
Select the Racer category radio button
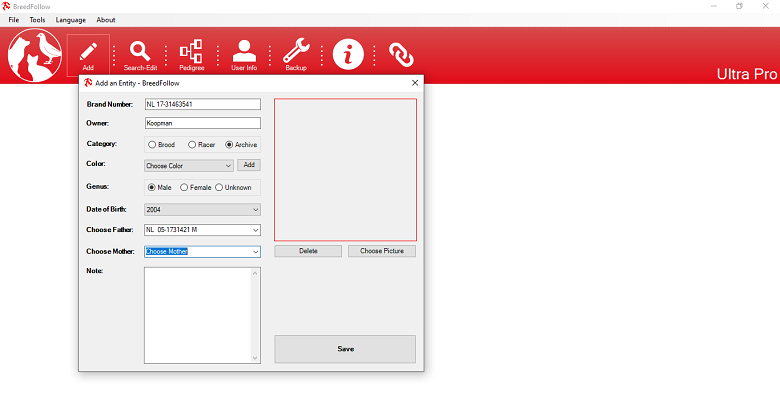coord(193,145)
